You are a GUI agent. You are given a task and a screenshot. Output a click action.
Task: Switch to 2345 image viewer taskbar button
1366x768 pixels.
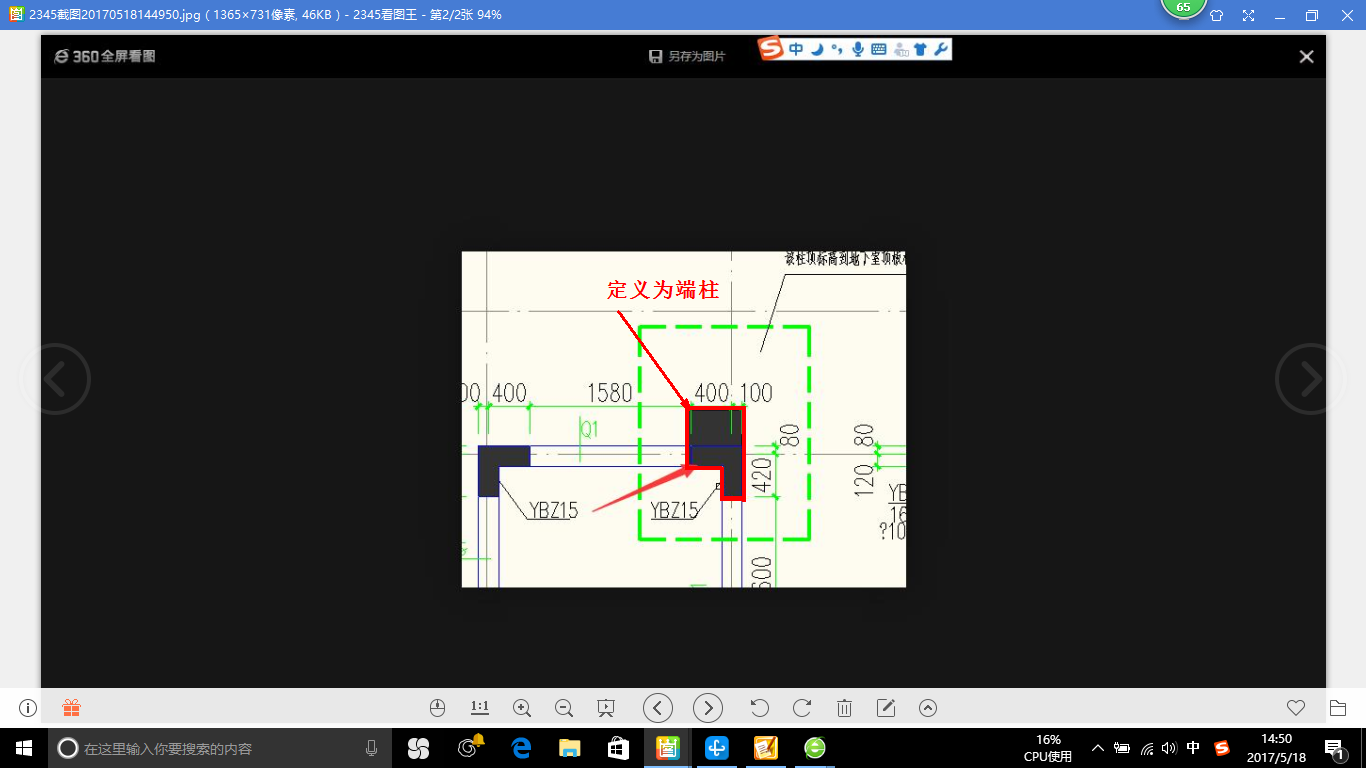tap(667, 748)
